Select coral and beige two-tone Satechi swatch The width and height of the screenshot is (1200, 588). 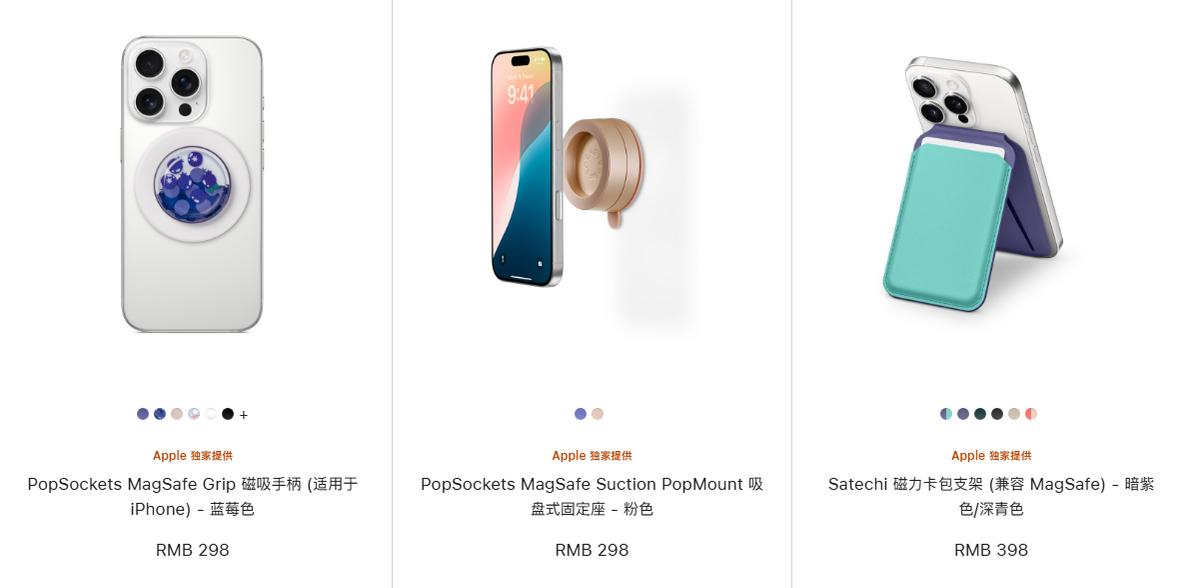coord(1031,414)
